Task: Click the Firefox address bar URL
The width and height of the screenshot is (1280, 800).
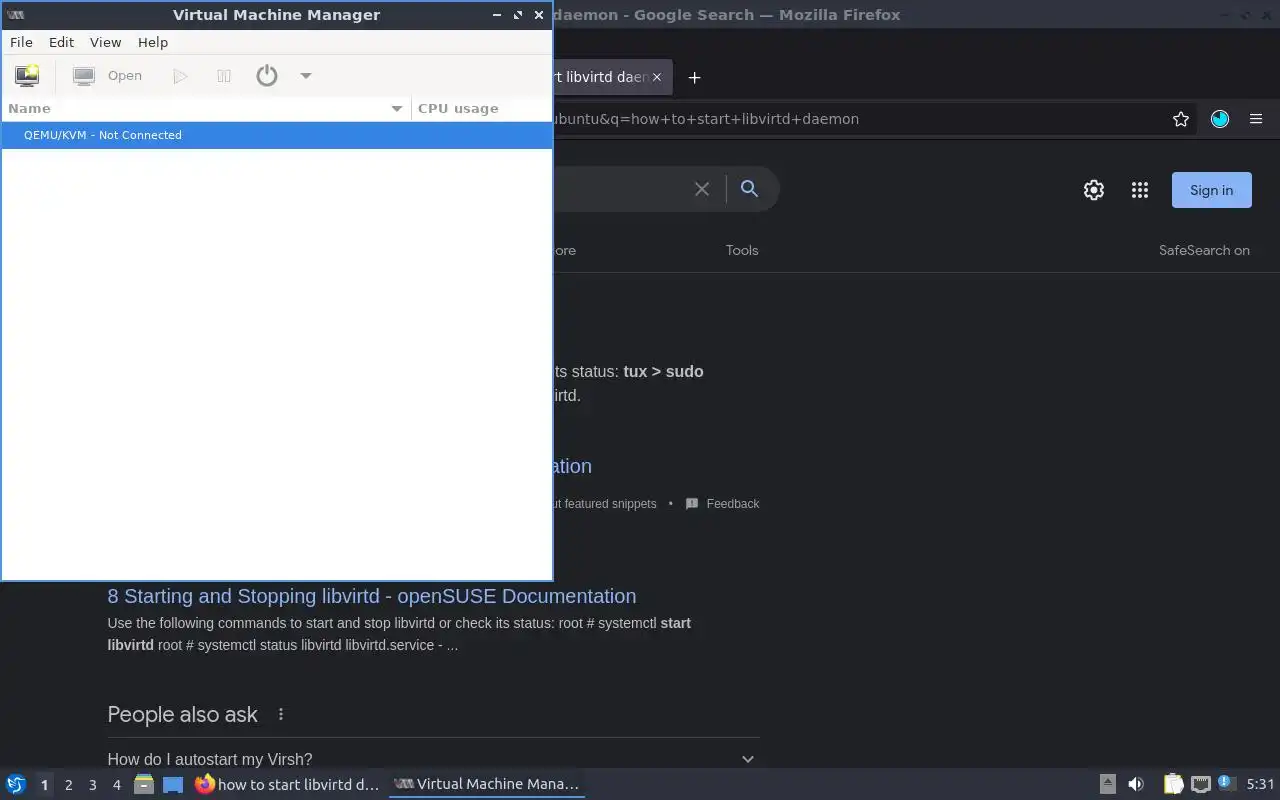Action: pos(706,119)
